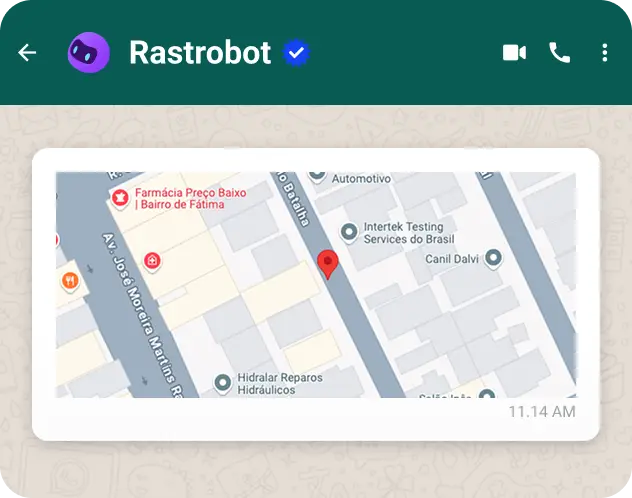
Task: Click the Intertek Testing Services map marker
Action: coord(349,233)
